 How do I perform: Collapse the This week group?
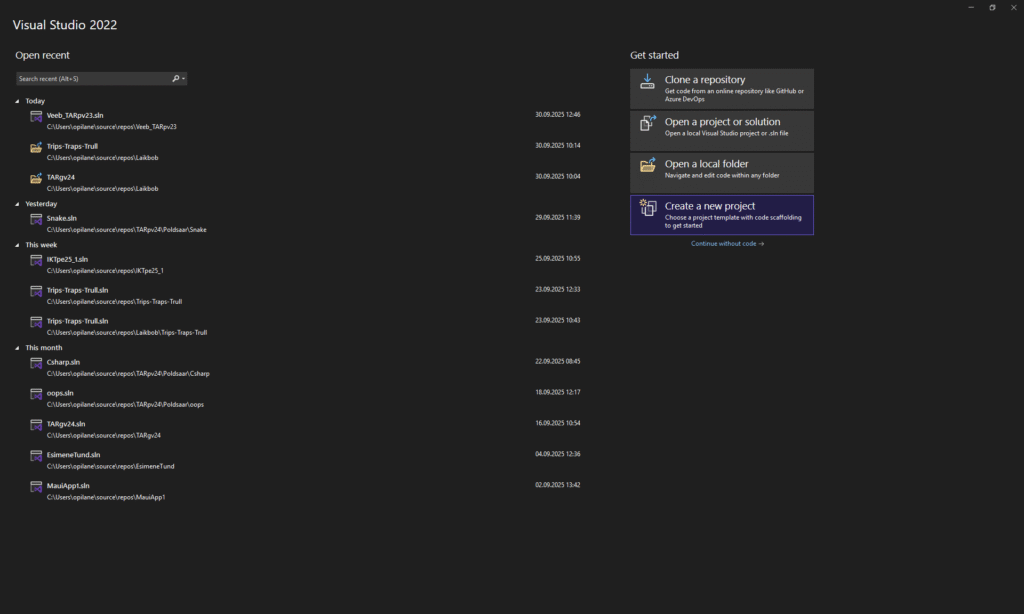click(17, 245)
